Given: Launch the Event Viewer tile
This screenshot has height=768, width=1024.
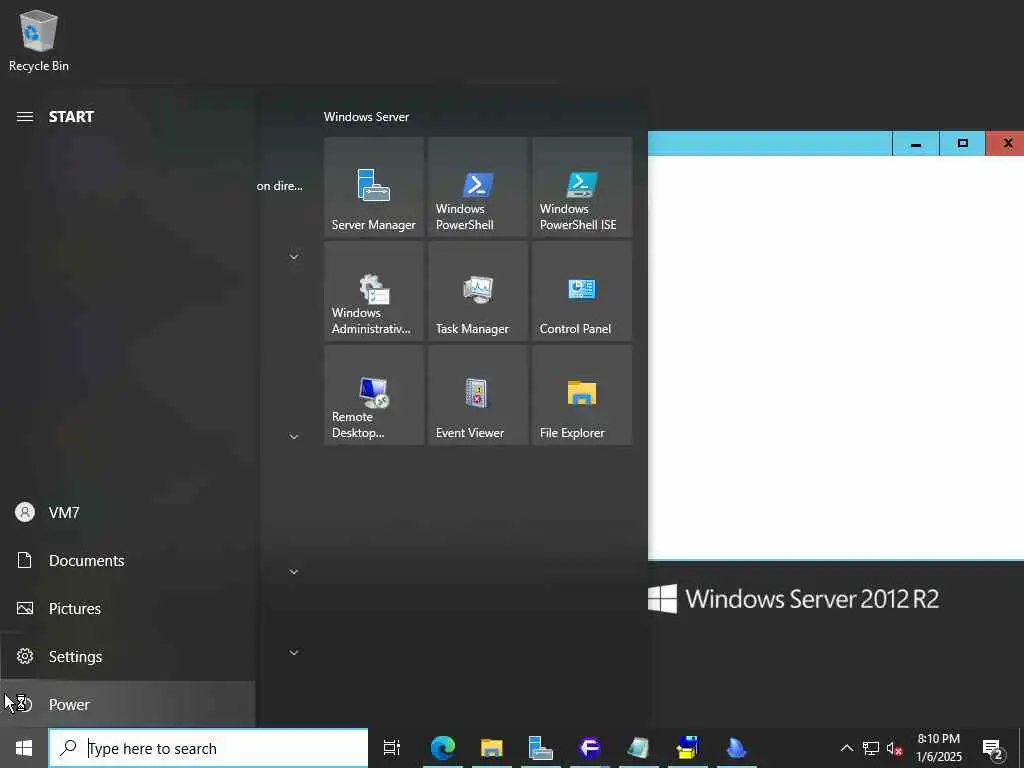Looking at the screenshot, I should click(478, 395).
